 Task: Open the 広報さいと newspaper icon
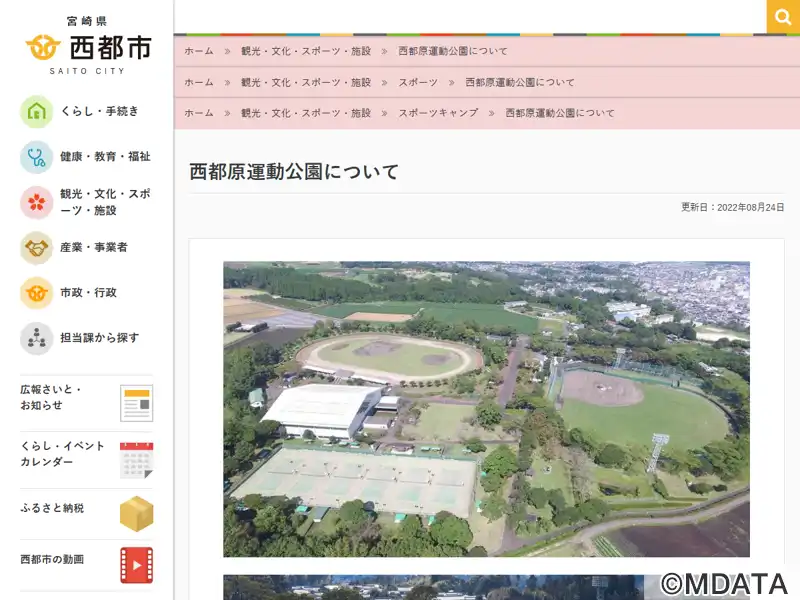136,403
